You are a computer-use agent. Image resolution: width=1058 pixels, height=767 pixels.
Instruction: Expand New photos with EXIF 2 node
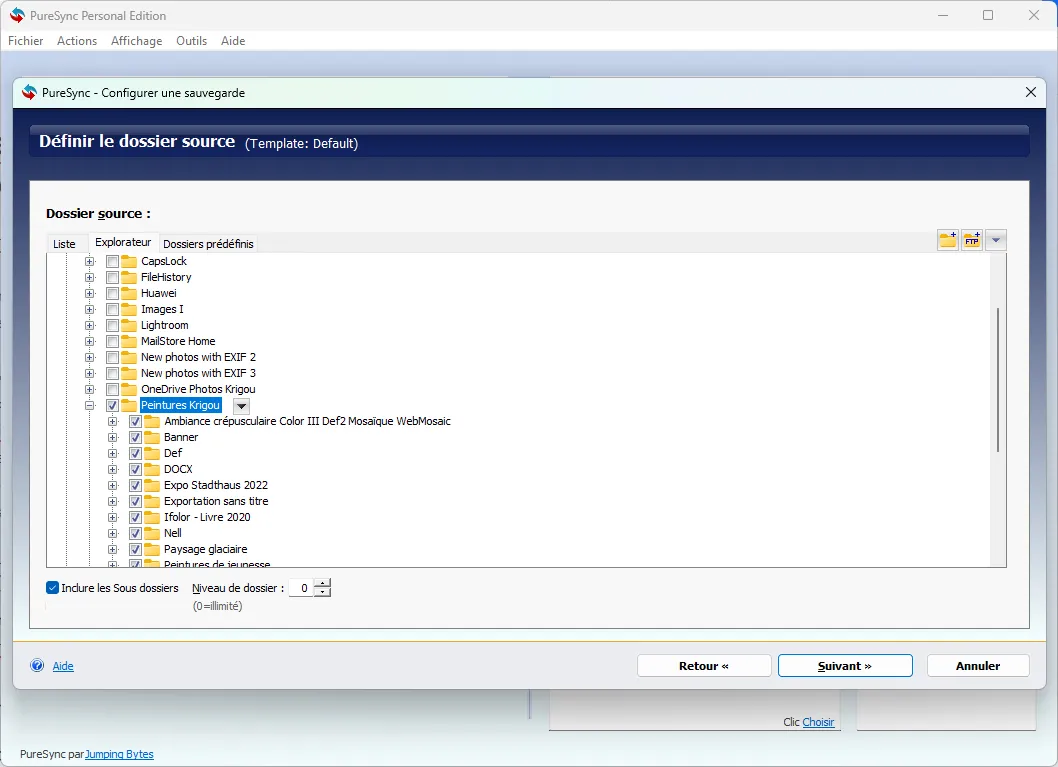(90, 358)
